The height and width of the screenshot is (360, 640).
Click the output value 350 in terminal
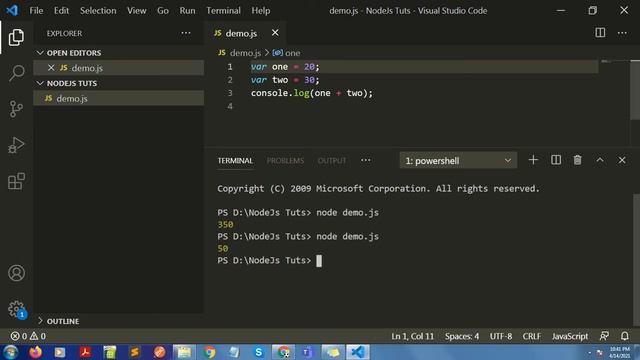point(225,224)
